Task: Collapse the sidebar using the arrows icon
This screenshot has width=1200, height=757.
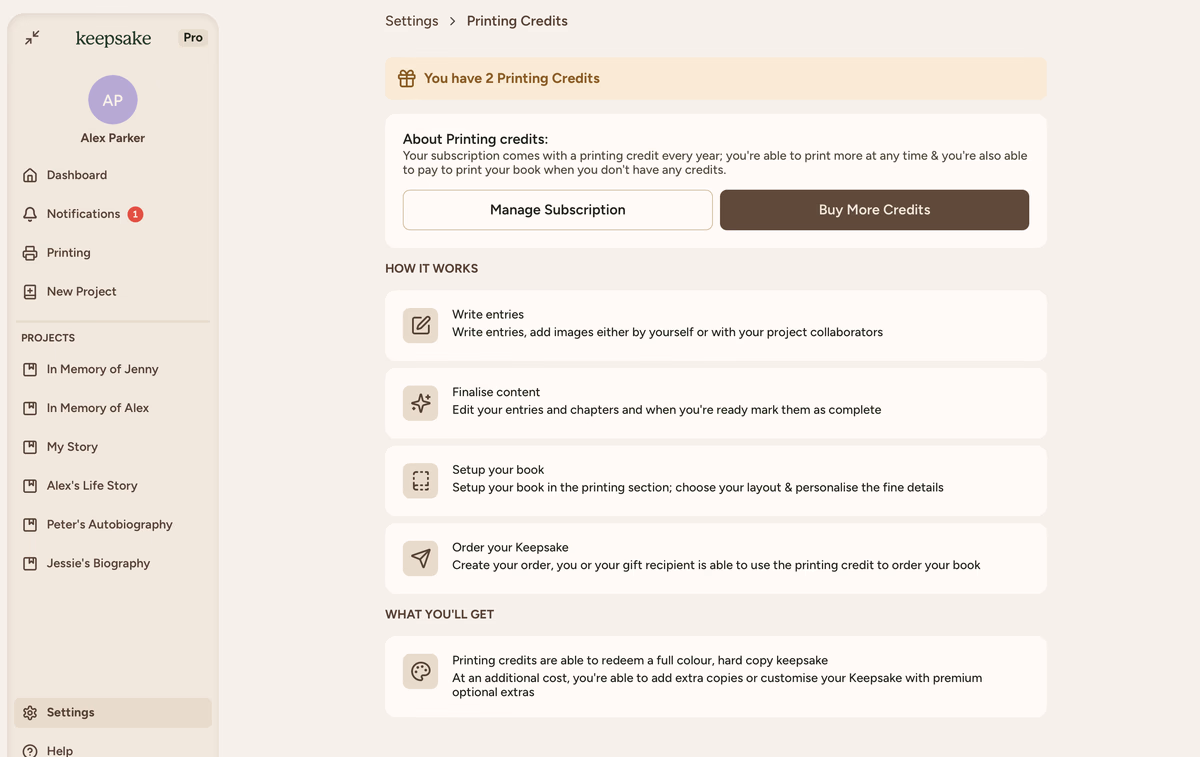Action: coord(32,37)
